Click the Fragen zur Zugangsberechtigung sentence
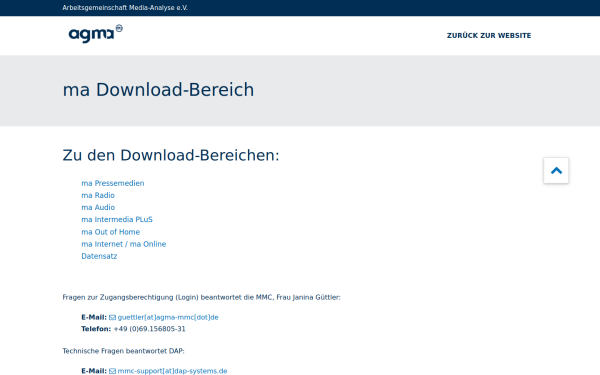The height and width of the screenshot is (375, 600). [201, 297]
